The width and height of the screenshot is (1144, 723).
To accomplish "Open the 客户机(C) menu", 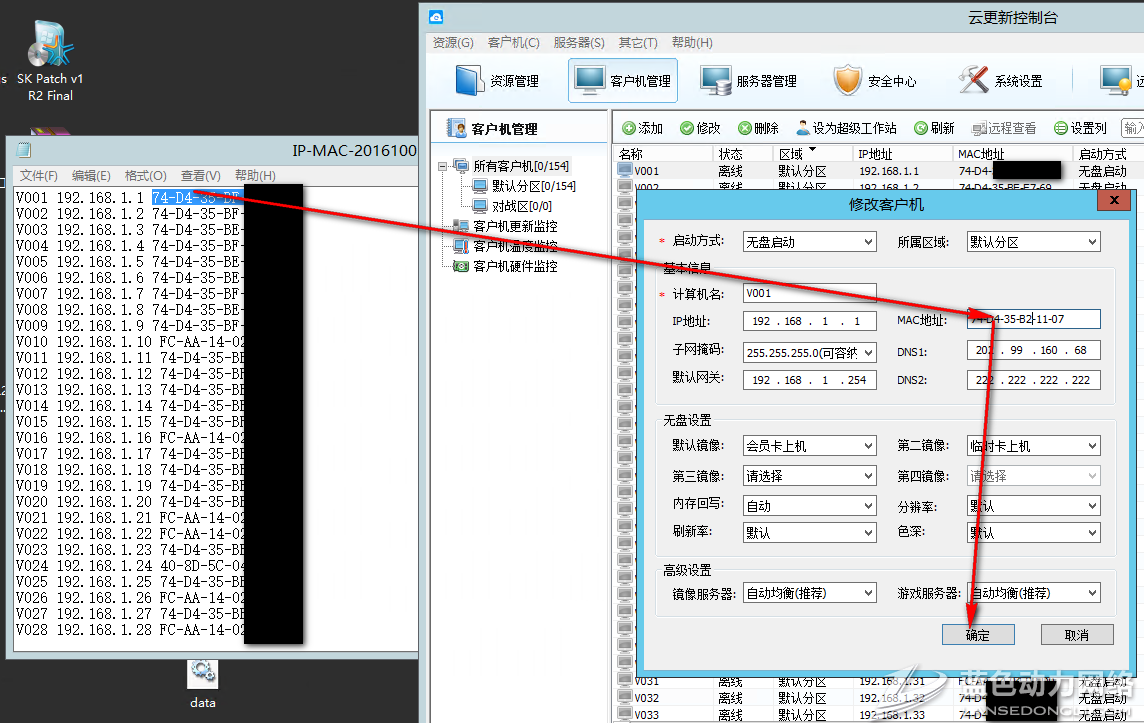I will 513,43.
